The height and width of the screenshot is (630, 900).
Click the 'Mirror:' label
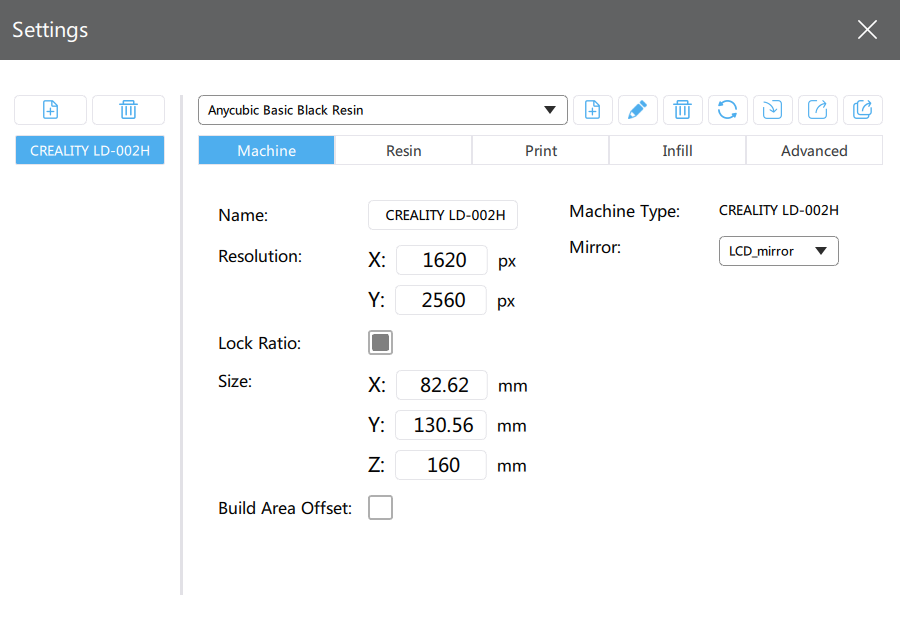click(595, 247)
